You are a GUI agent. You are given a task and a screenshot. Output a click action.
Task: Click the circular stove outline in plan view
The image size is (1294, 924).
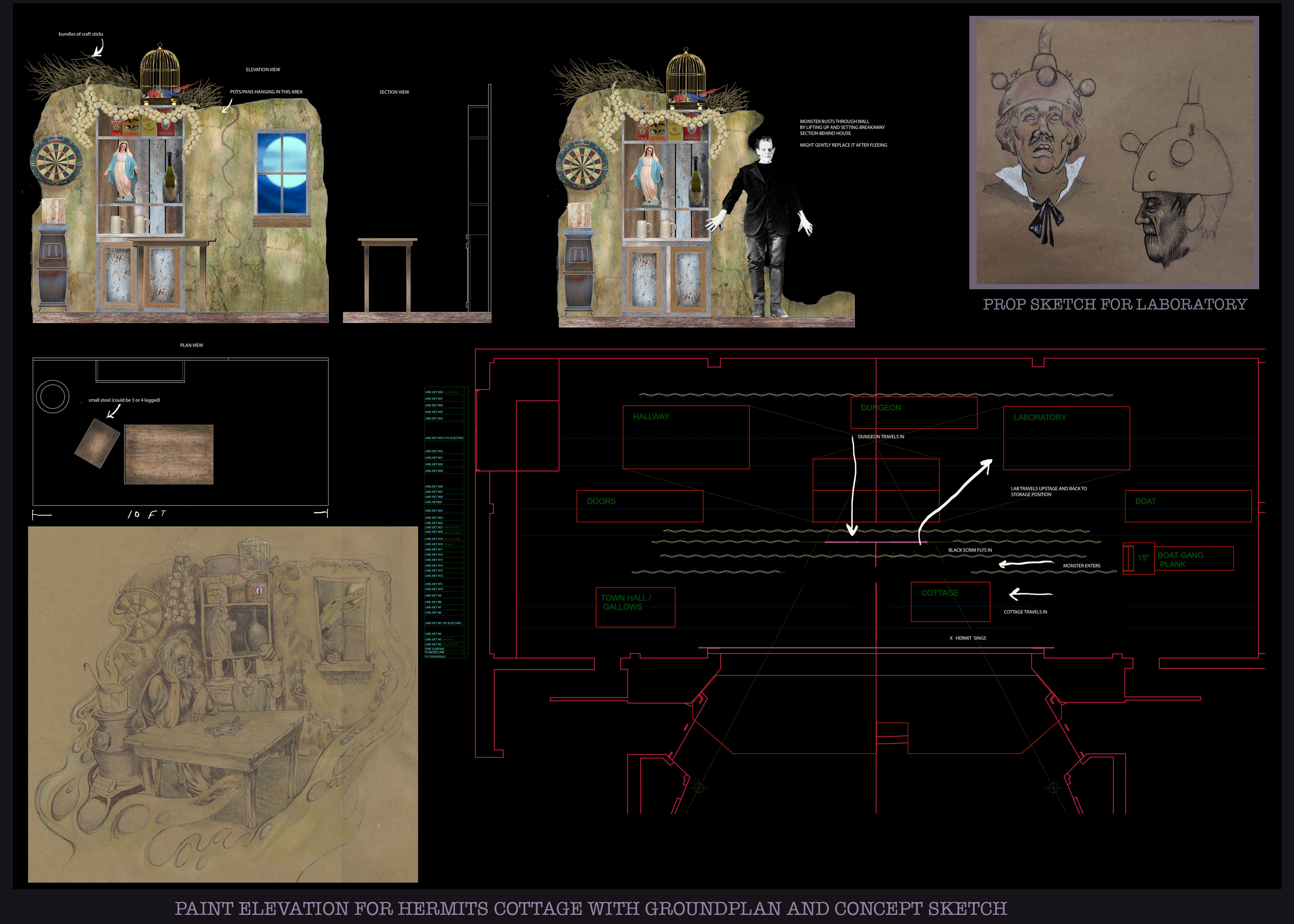[53, 397]
